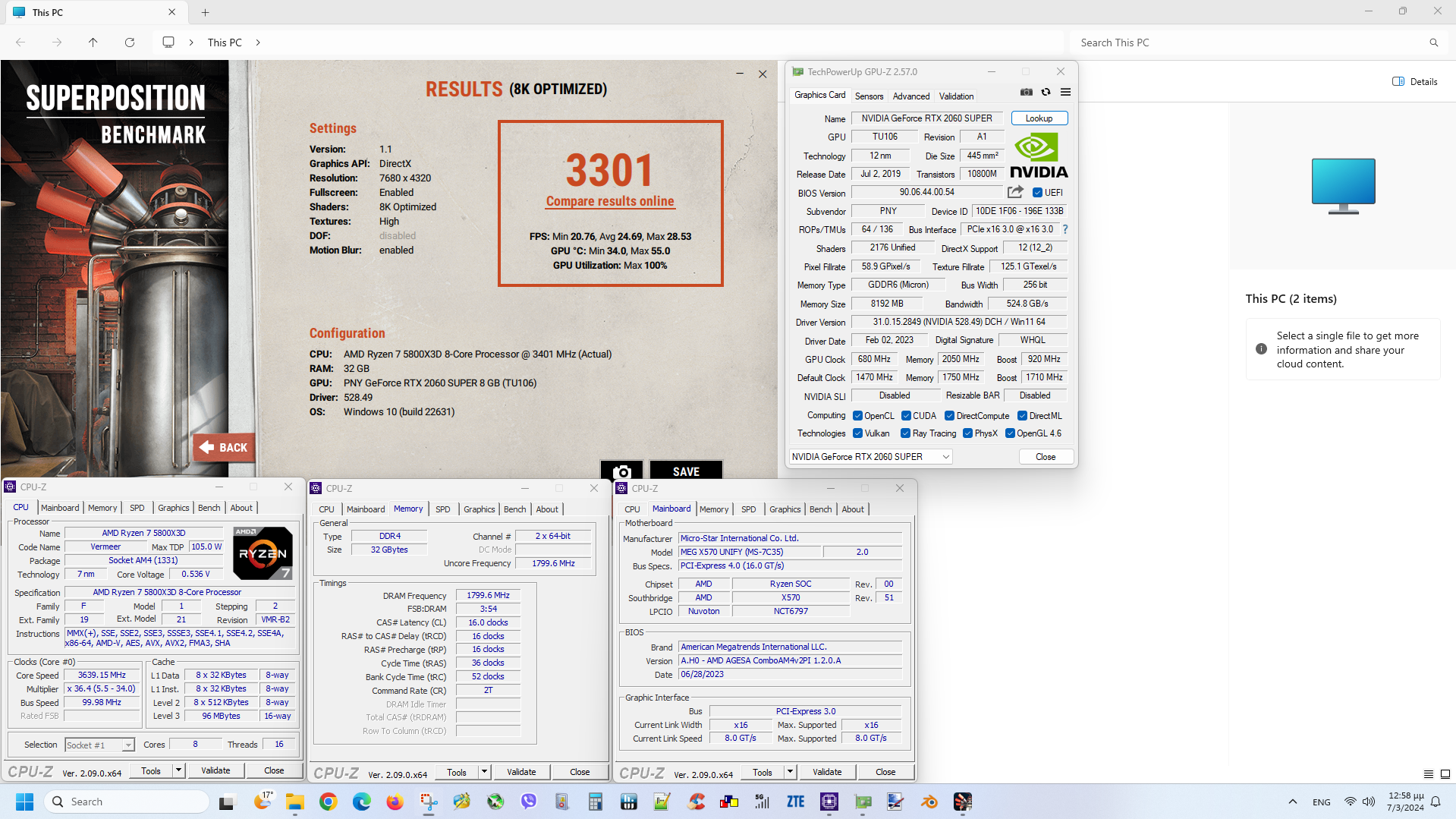
Task: Open Viber from the taskbar
Action: point(529,802)
